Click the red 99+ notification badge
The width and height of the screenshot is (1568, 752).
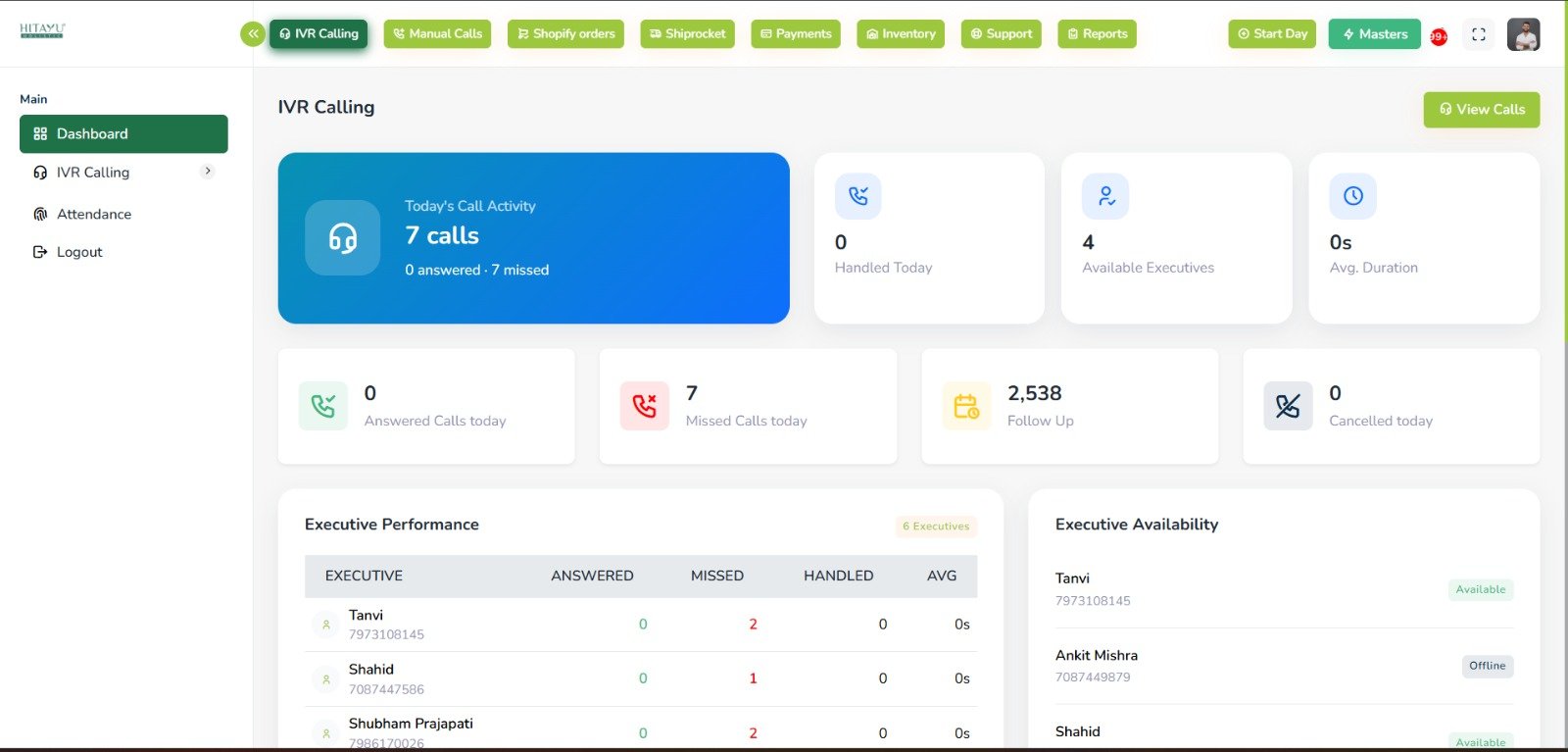[1439, 36]
